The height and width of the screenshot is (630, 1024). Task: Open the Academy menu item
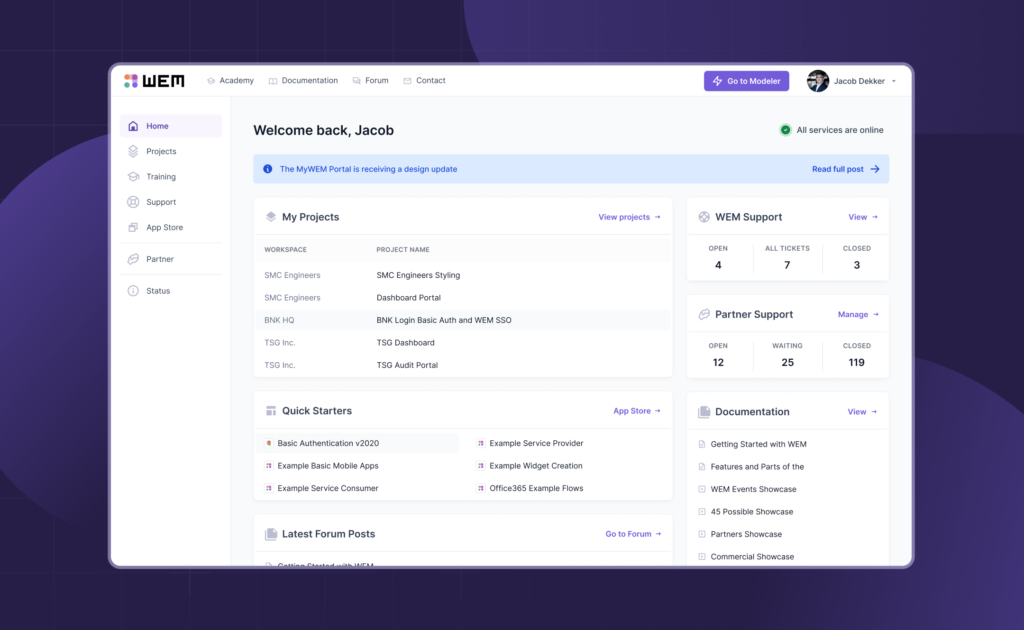[230, 81]
